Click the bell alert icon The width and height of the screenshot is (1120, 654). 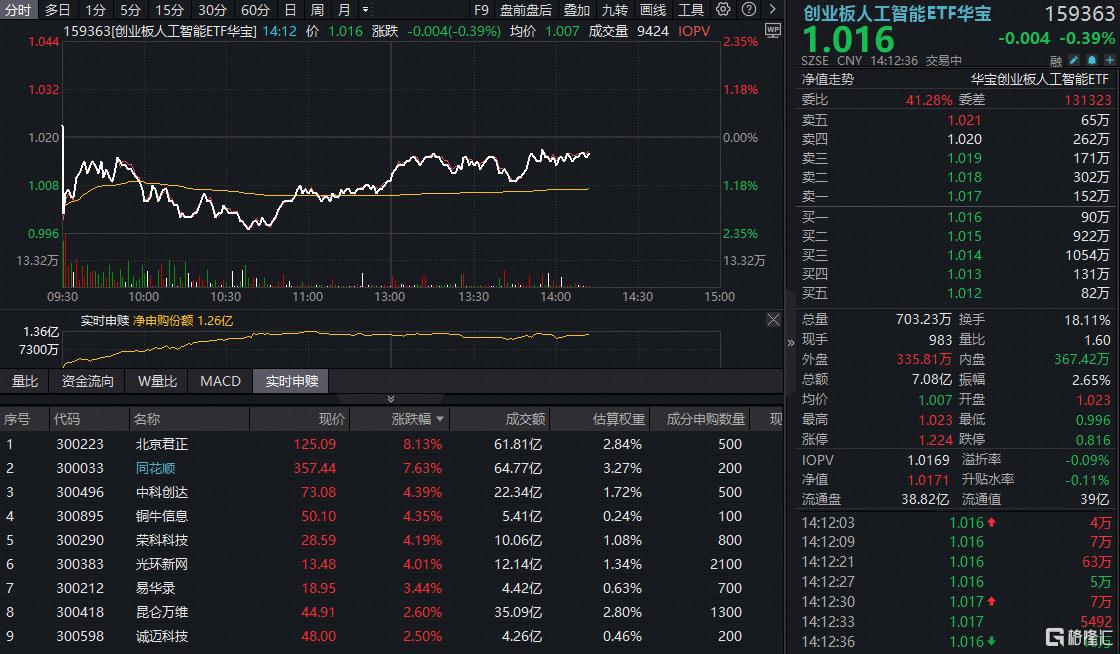[1091, 61]
